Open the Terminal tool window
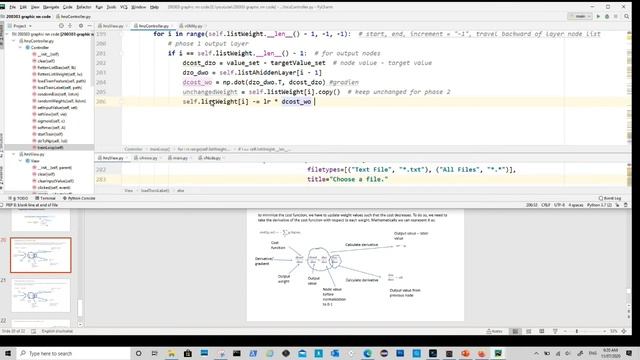Viewport: 640px width, 360px height. (x=45, y=198)
